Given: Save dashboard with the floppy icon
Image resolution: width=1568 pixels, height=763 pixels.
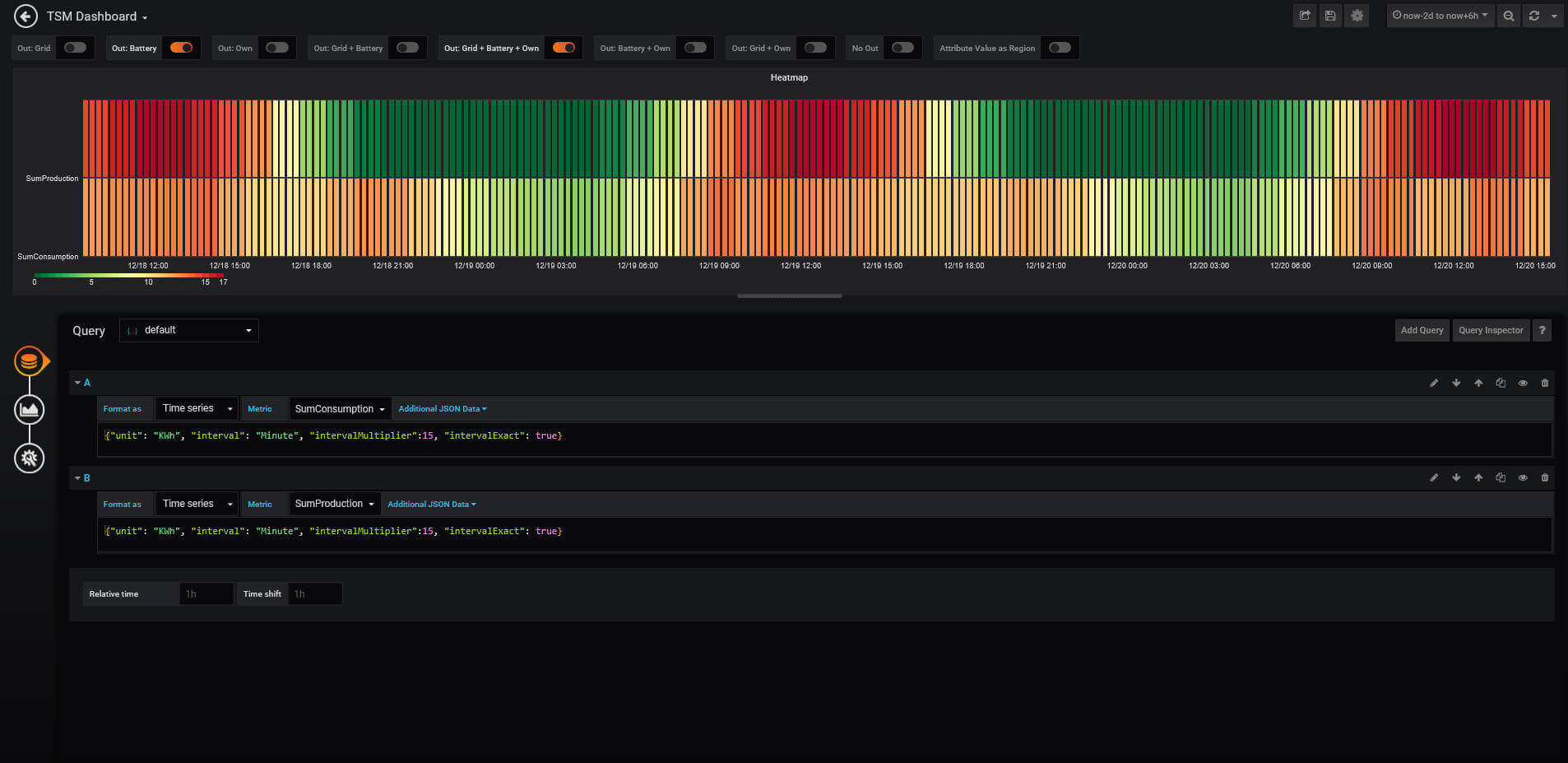Looking at the screenshot, I should coord(1330,16).
